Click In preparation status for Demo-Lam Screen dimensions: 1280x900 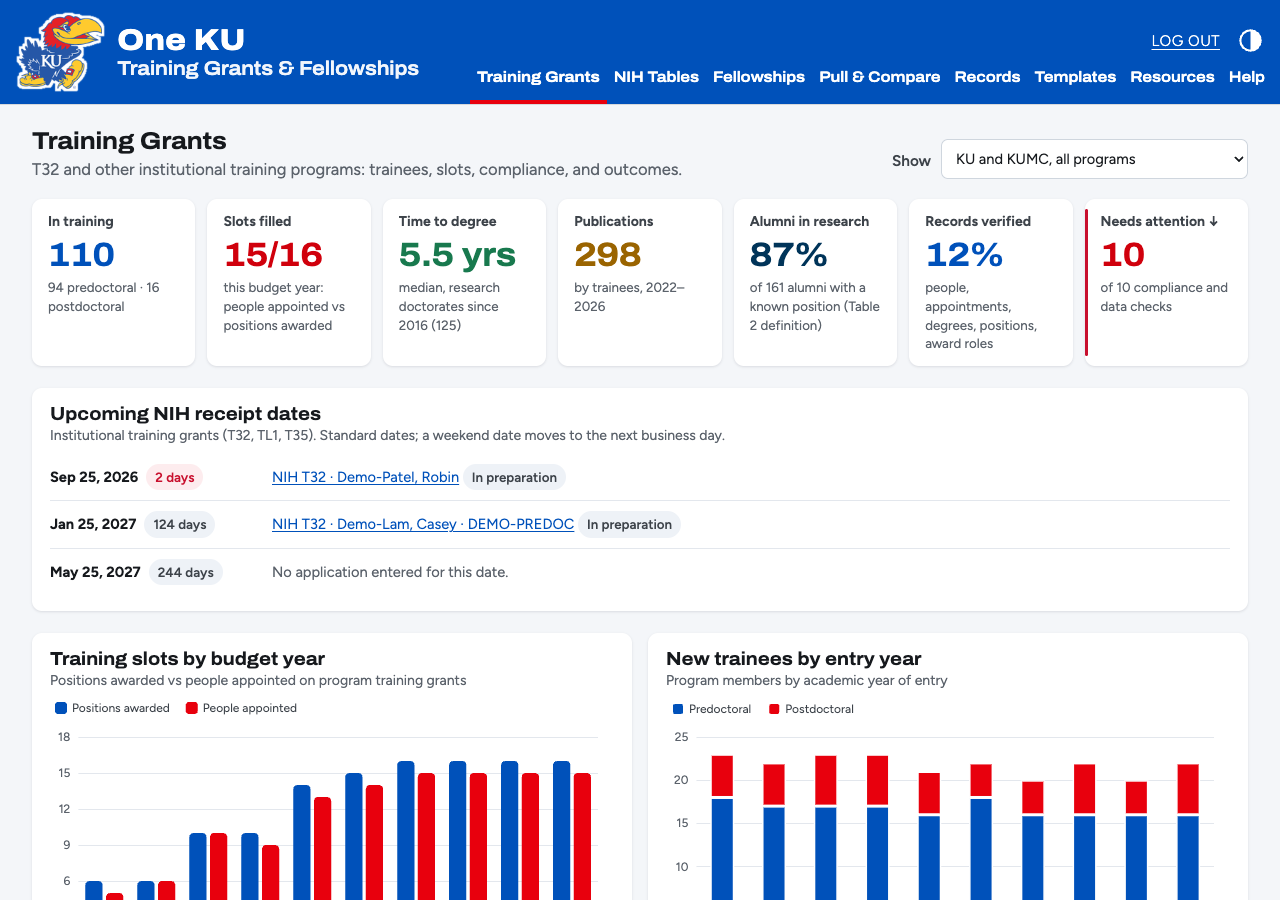(x=629, y=524)
